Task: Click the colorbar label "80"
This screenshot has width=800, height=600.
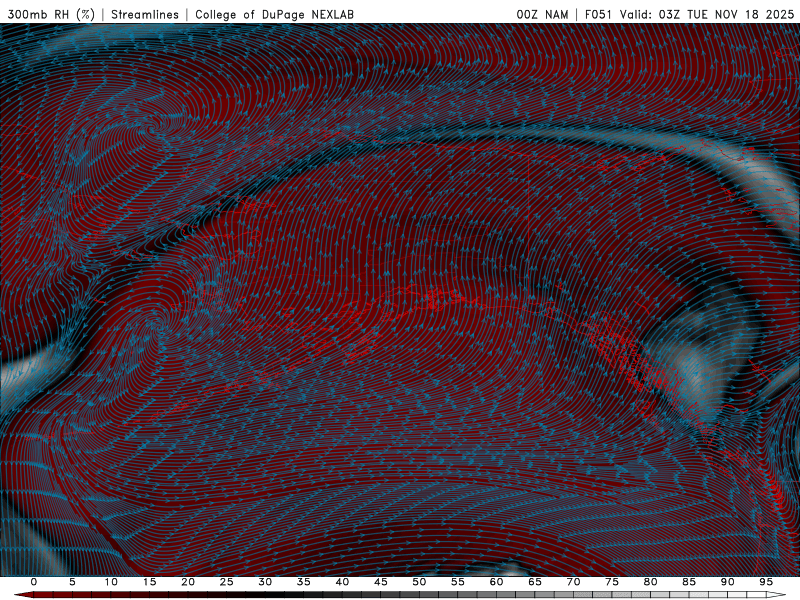Action: coord(650,582)
